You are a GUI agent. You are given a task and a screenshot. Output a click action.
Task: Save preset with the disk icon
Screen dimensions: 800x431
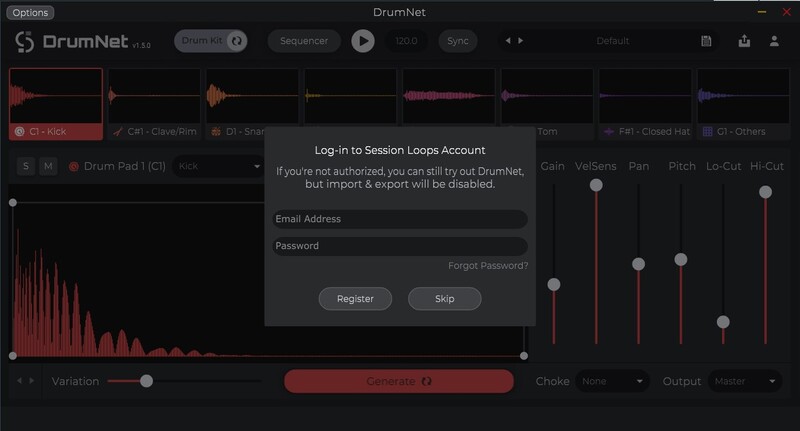tap(706, 41)
